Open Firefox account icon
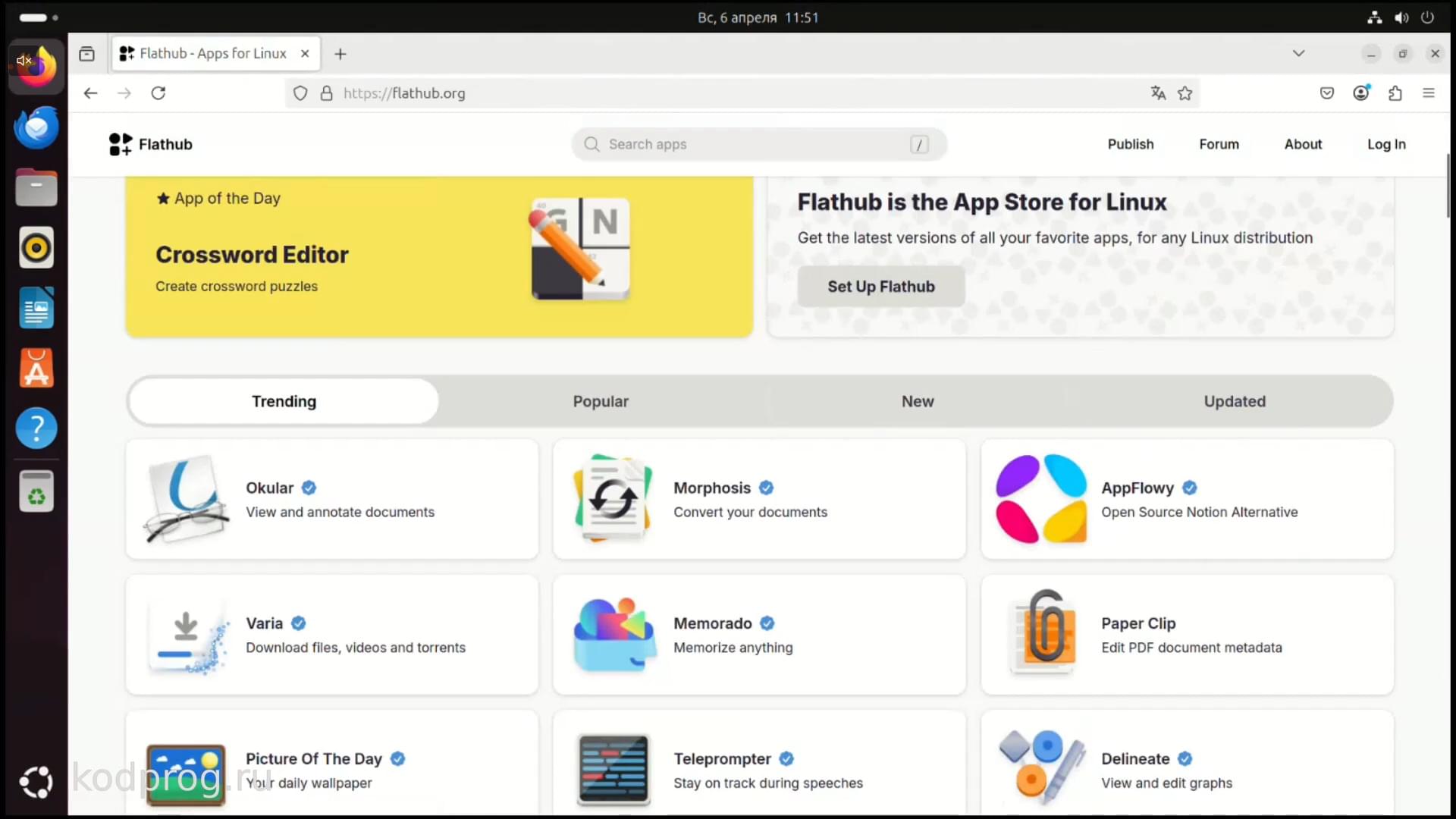 point(1361,93)
